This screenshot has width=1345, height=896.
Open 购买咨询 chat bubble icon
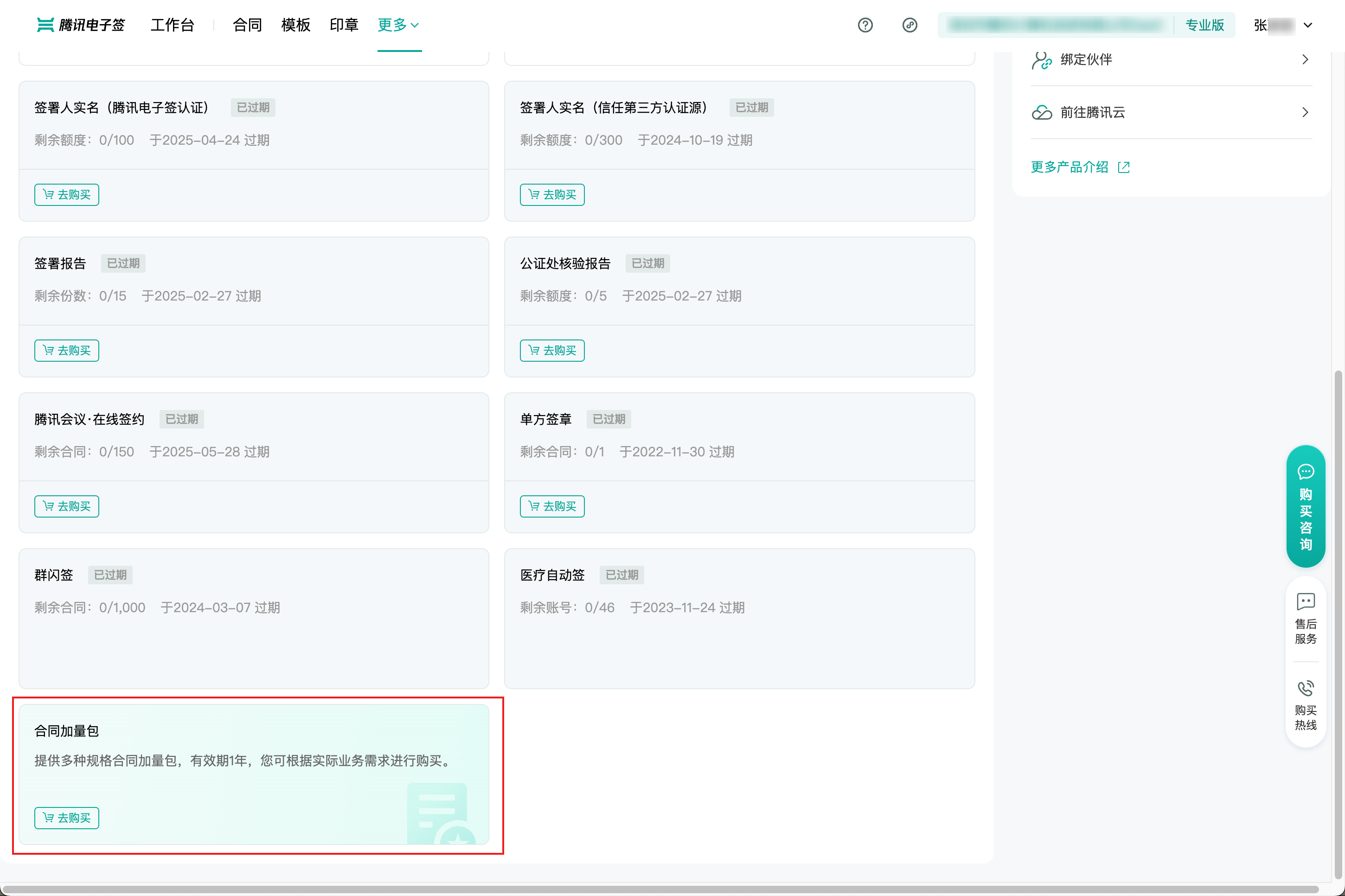click(1306, 472)
